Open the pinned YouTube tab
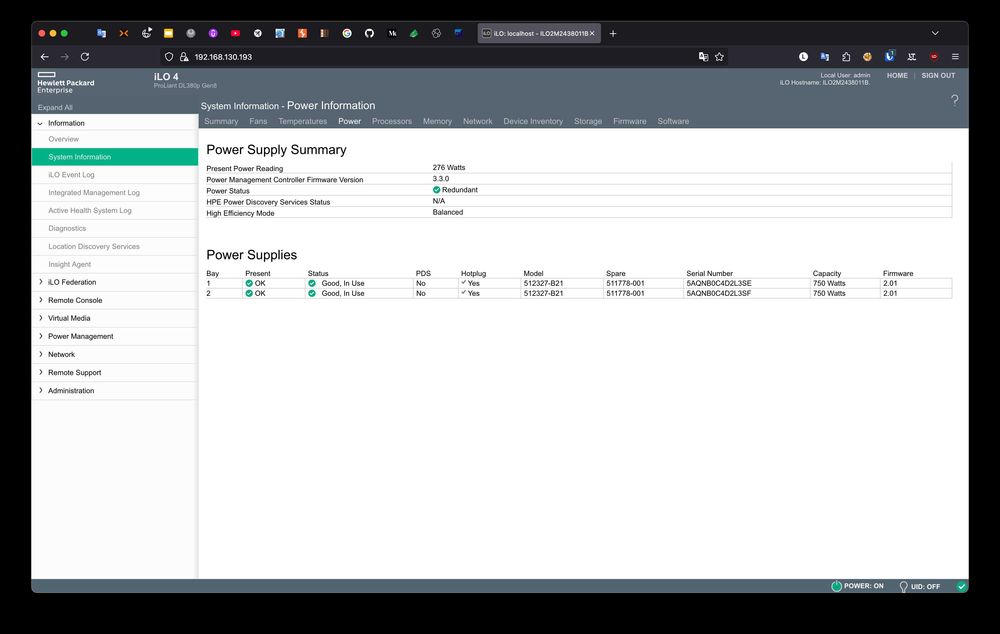The image size is (1000, 634). (x=235, y=33)
